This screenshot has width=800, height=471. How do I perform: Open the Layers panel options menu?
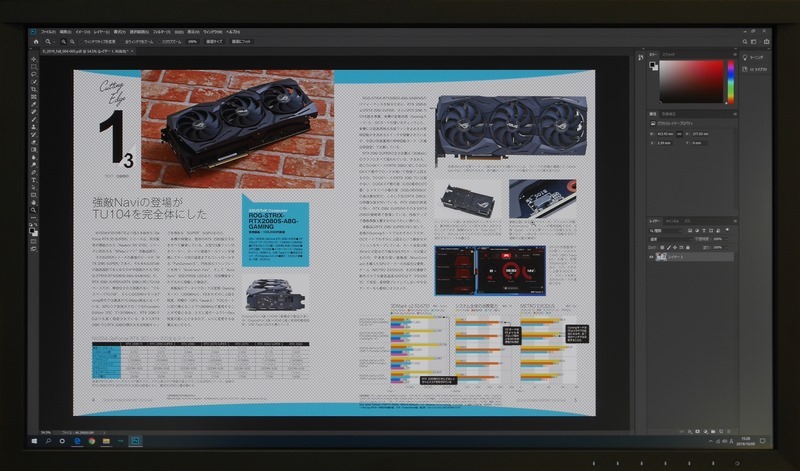pyautogui.click(x=735, y=221)
